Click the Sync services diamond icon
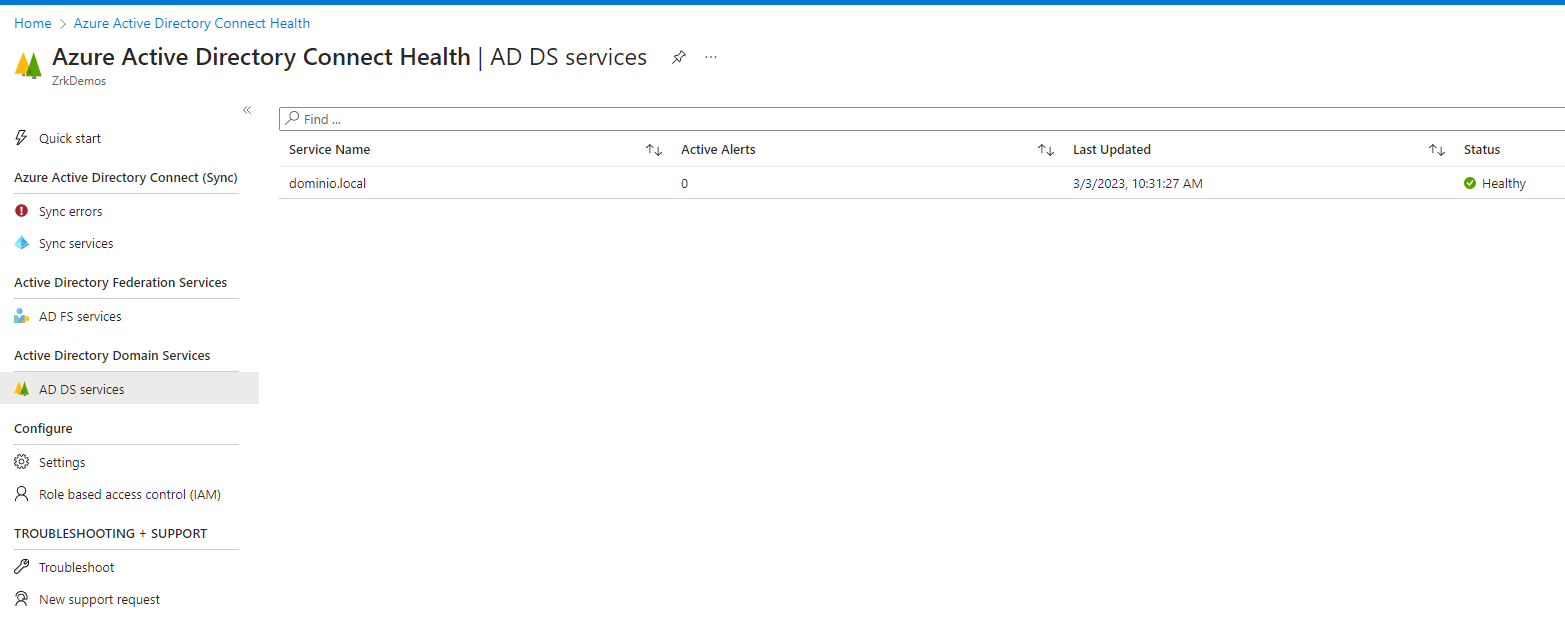 [x=22, y=243]
